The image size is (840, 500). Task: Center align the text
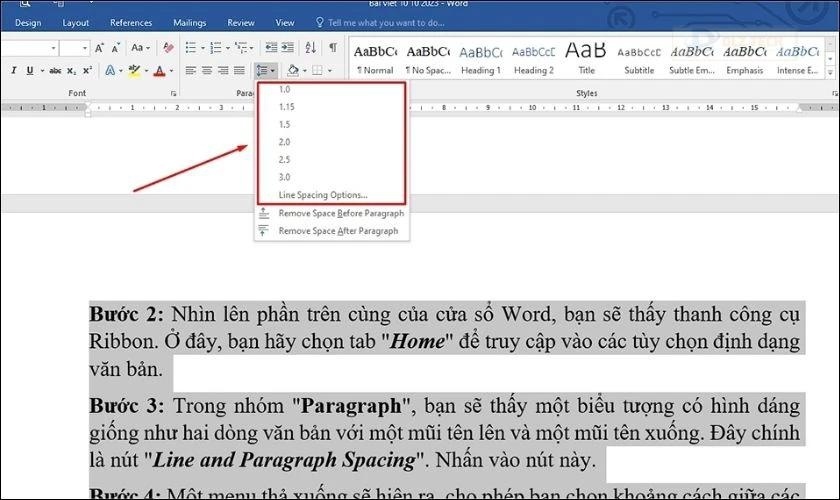point(207,70)
